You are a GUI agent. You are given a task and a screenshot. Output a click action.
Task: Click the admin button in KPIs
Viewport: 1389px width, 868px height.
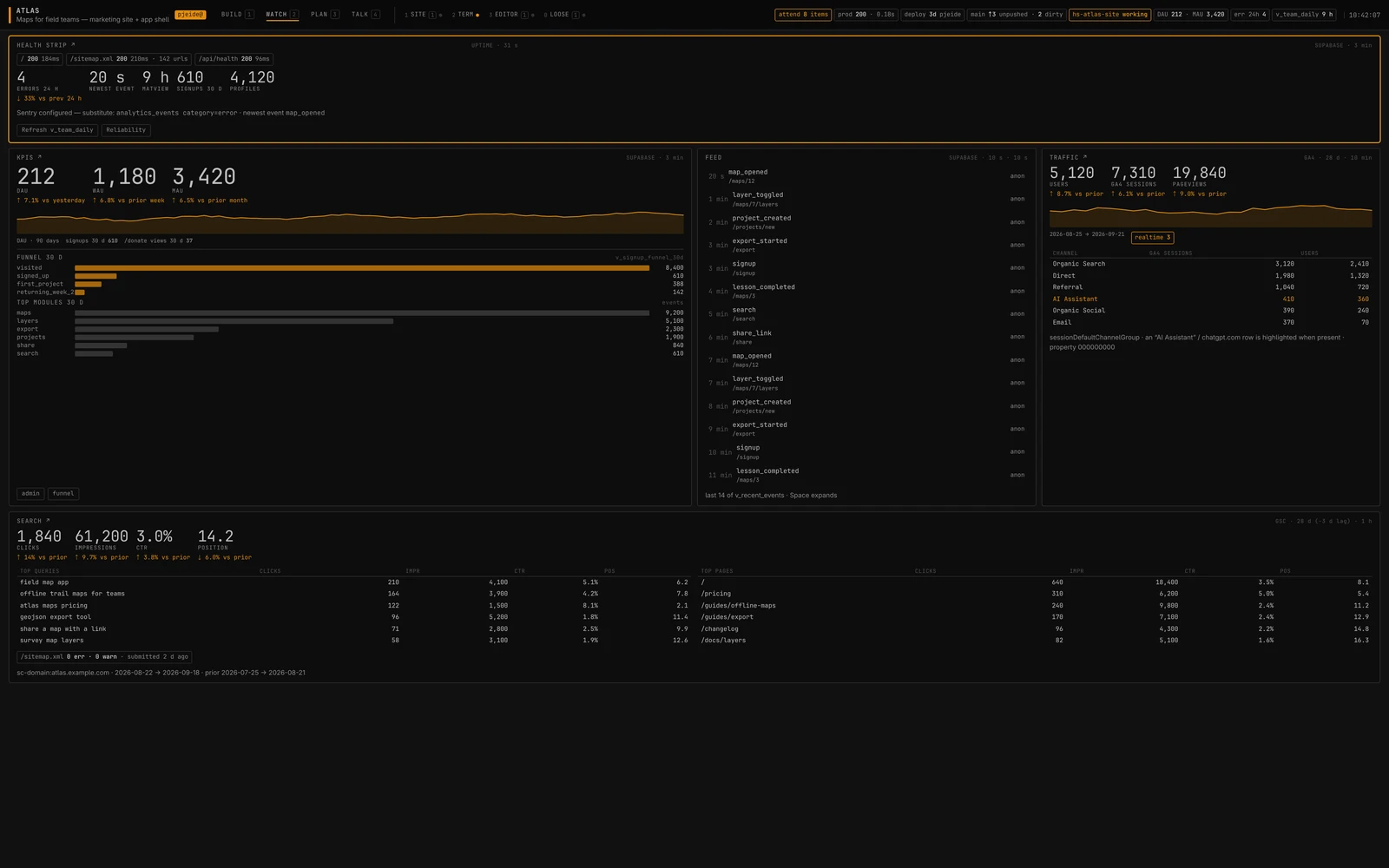point(30,494)
